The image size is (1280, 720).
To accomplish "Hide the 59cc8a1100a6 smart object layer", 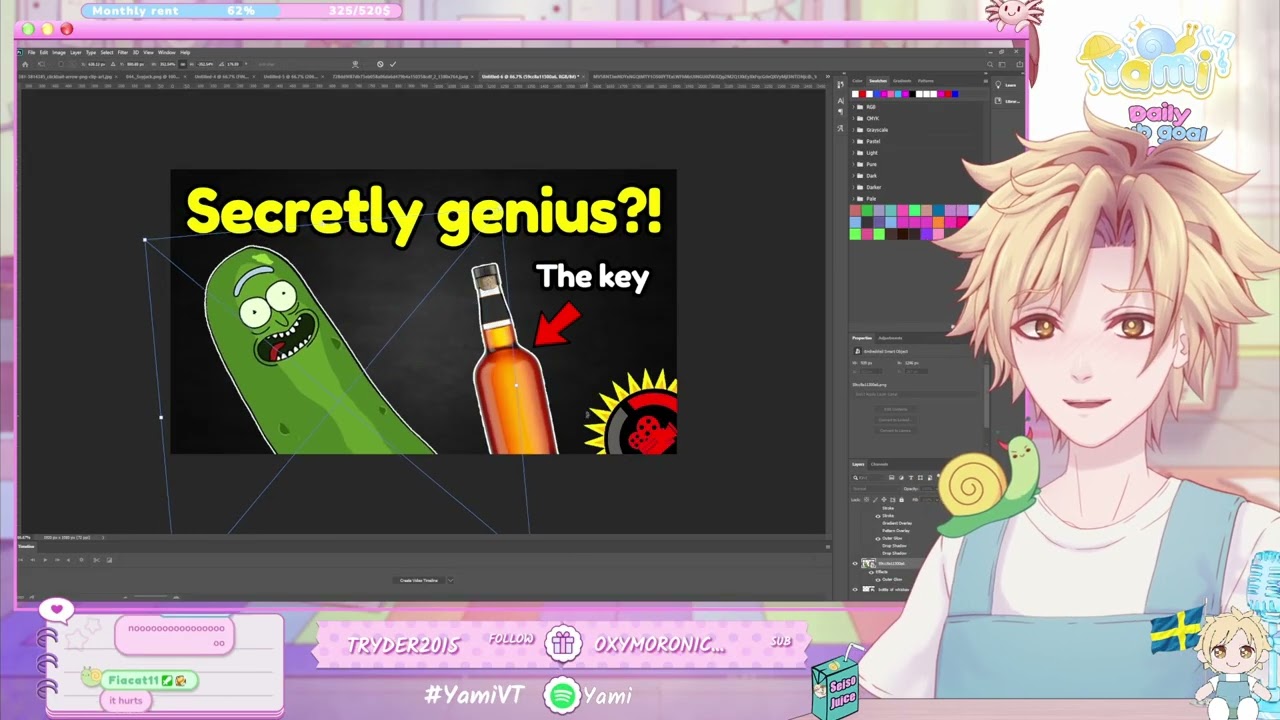I will 855,563.
